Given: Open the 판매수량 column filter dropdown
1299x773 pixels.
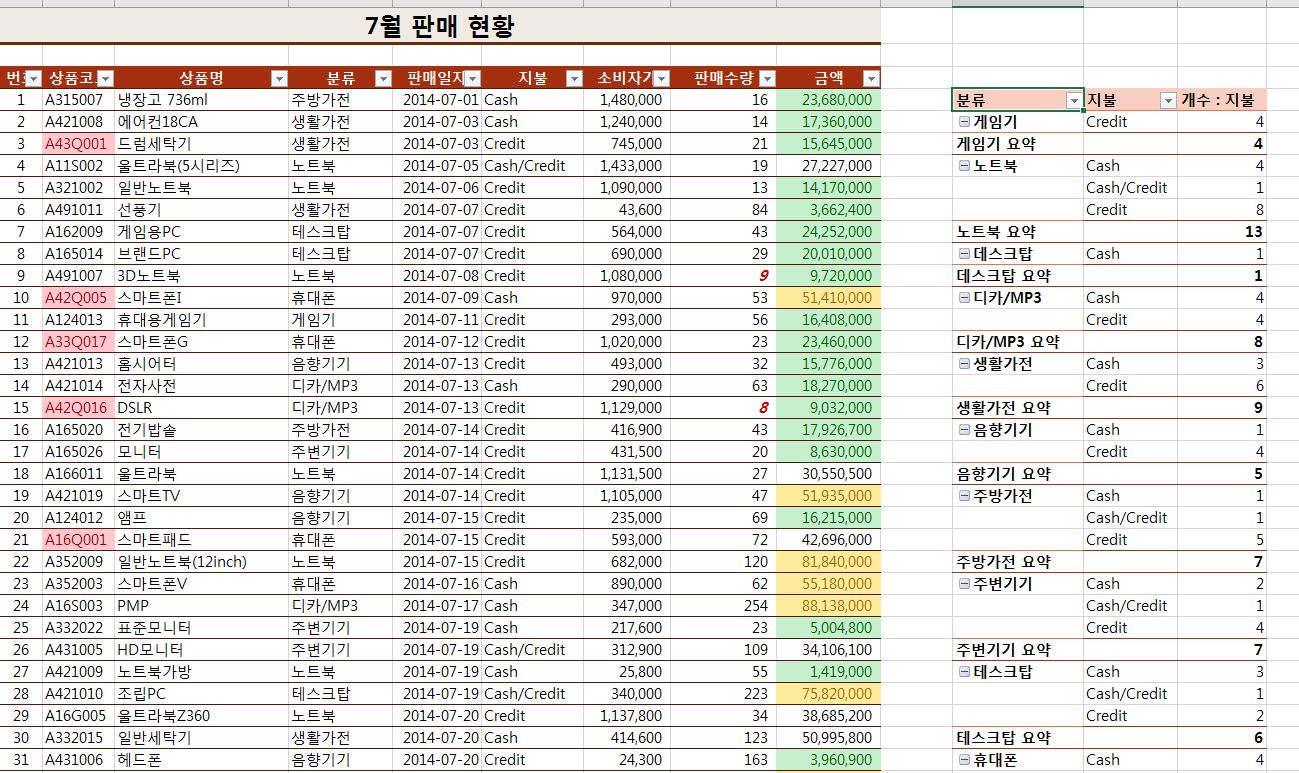Looking at the screenshot, I should point(767,79).
